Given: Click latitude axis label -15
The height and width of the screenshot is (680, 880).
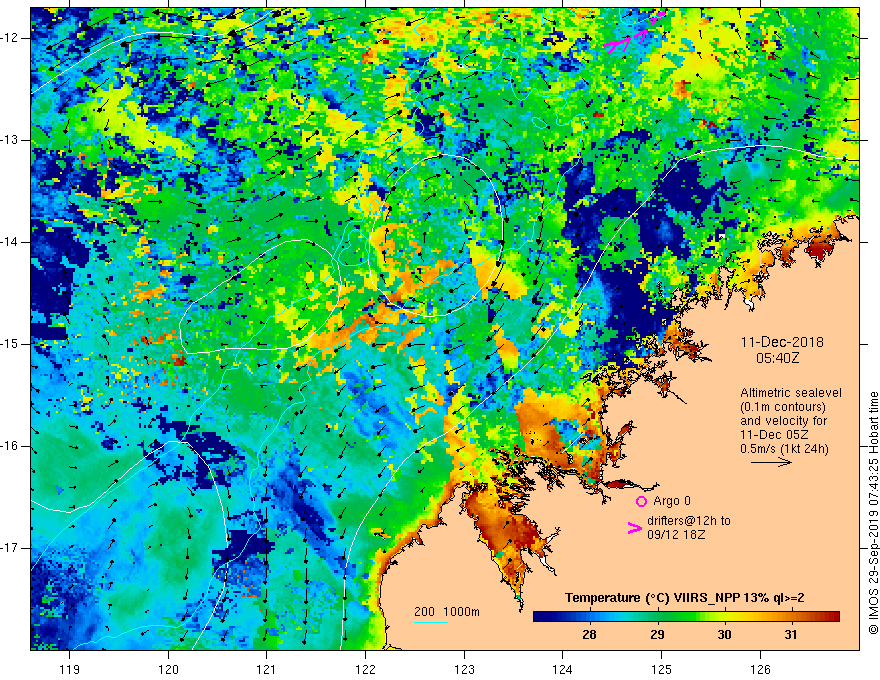Looking at the screenshot, I should point(10,343).
